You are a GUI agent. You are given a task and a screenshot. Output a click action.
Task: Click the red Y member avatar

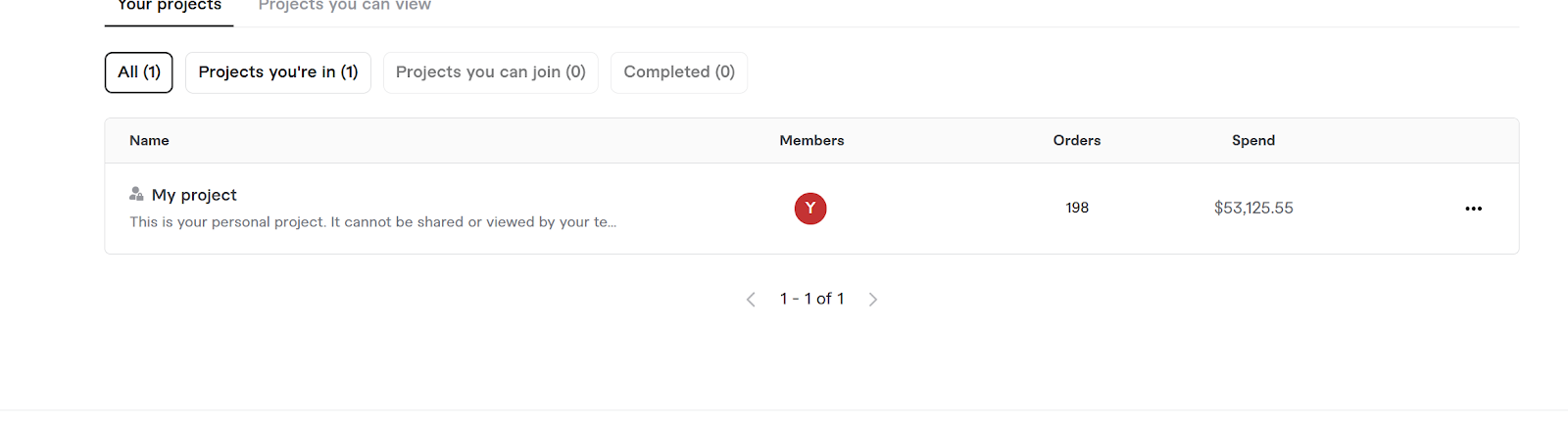click(x=810, y=209)
